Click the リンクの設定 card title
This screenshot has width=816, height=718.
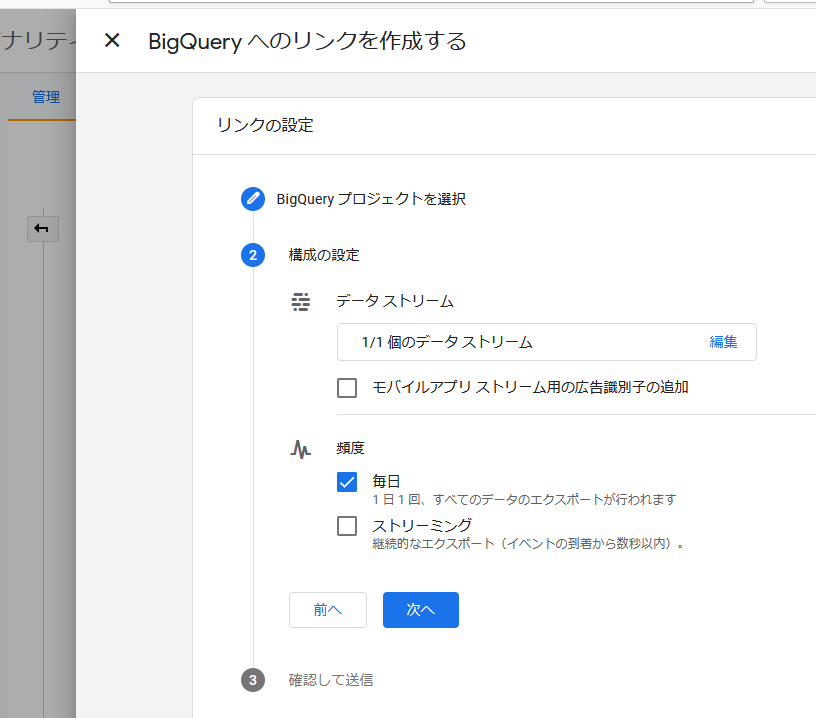[265, 125]
